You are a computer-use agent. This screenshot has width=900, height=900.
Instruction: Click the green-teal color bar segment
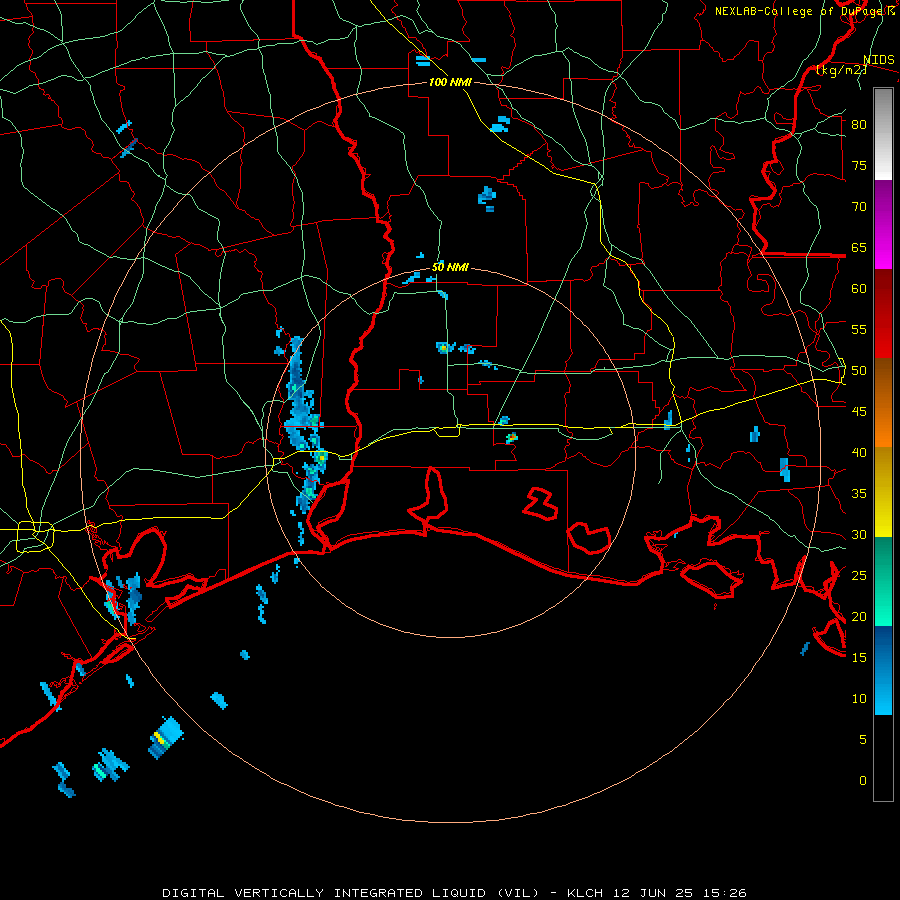point(883,581)
